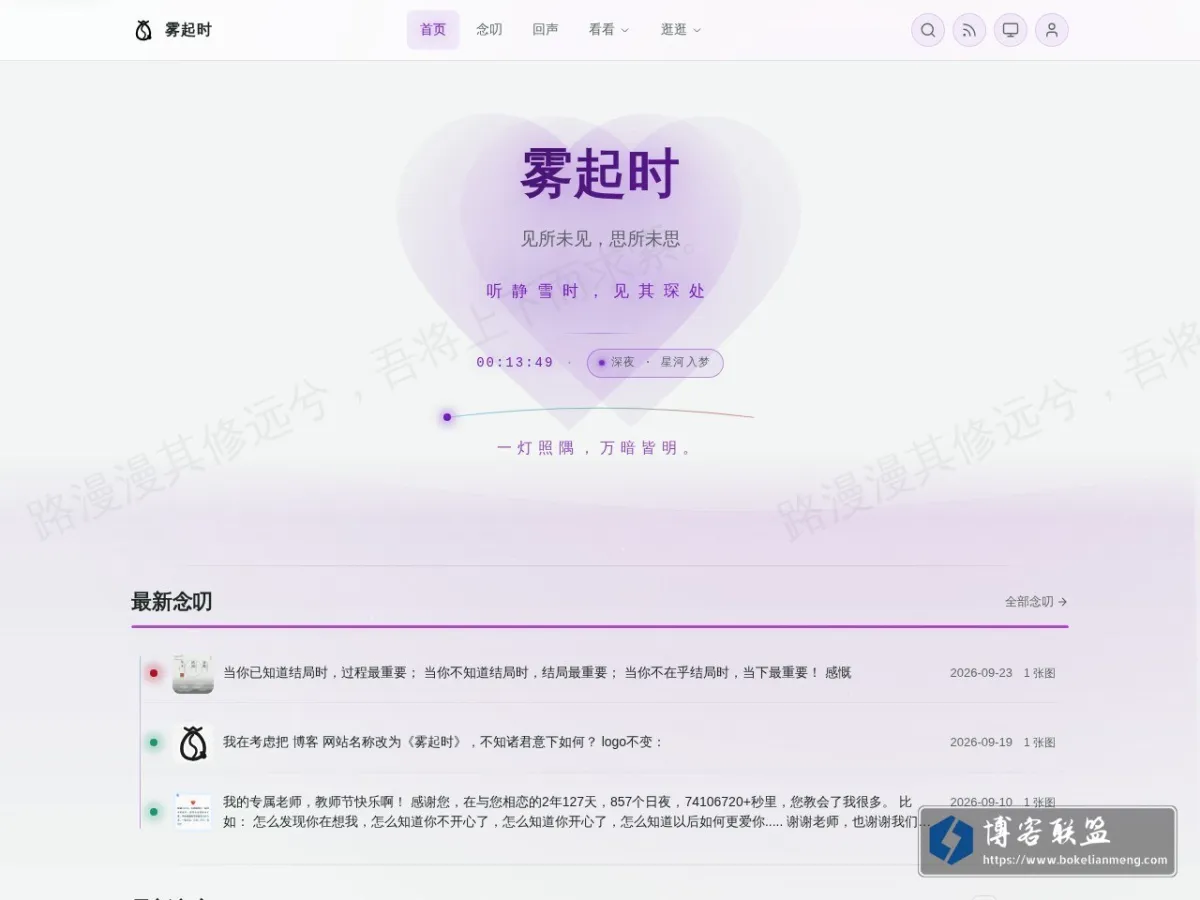Open the 念叨 nav item
Viewport: 1200px width, 900px height.
(x=489, y=30)
